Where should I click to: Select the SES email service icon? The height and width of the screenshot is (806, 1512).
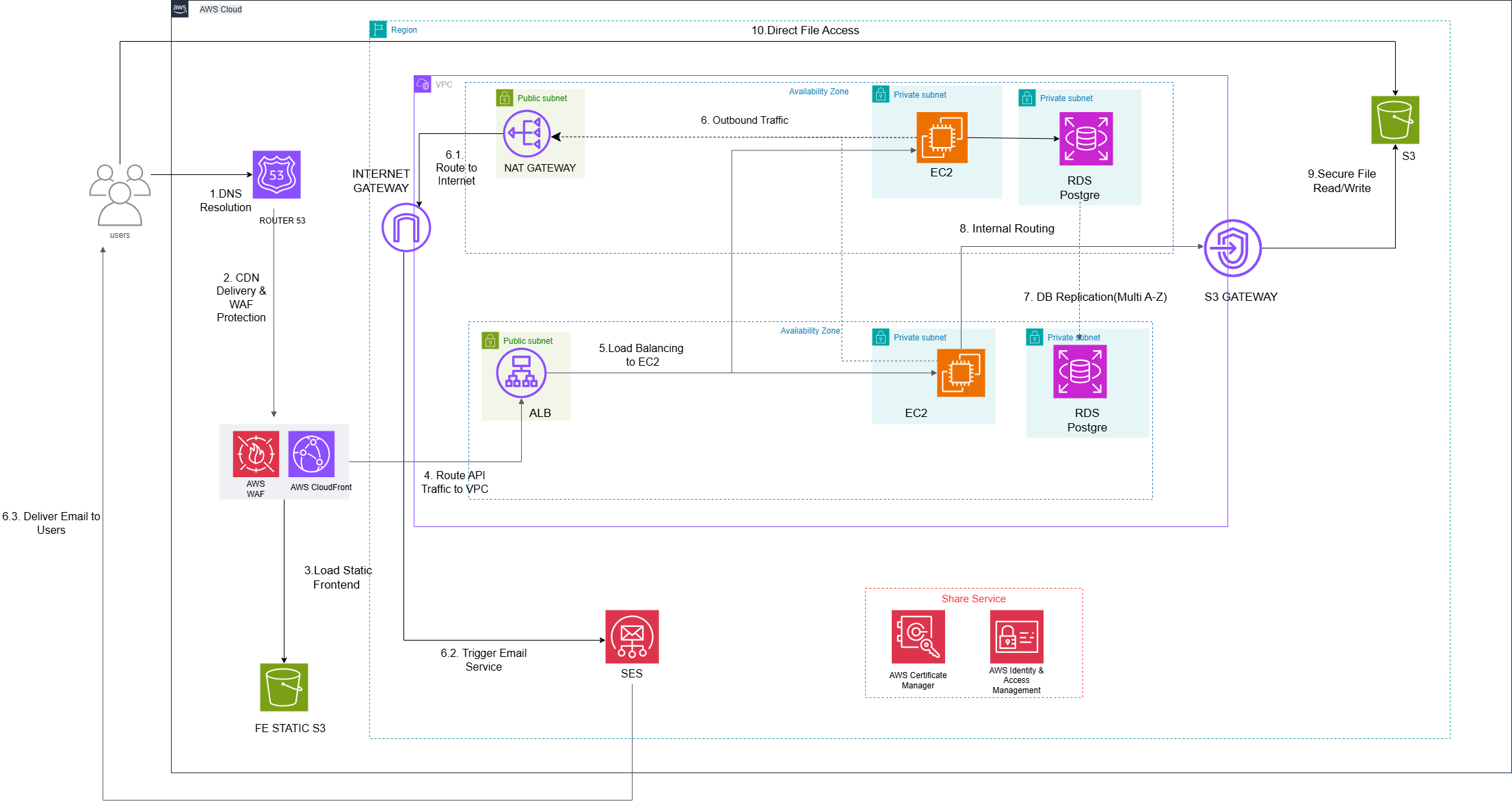point(632,636)
